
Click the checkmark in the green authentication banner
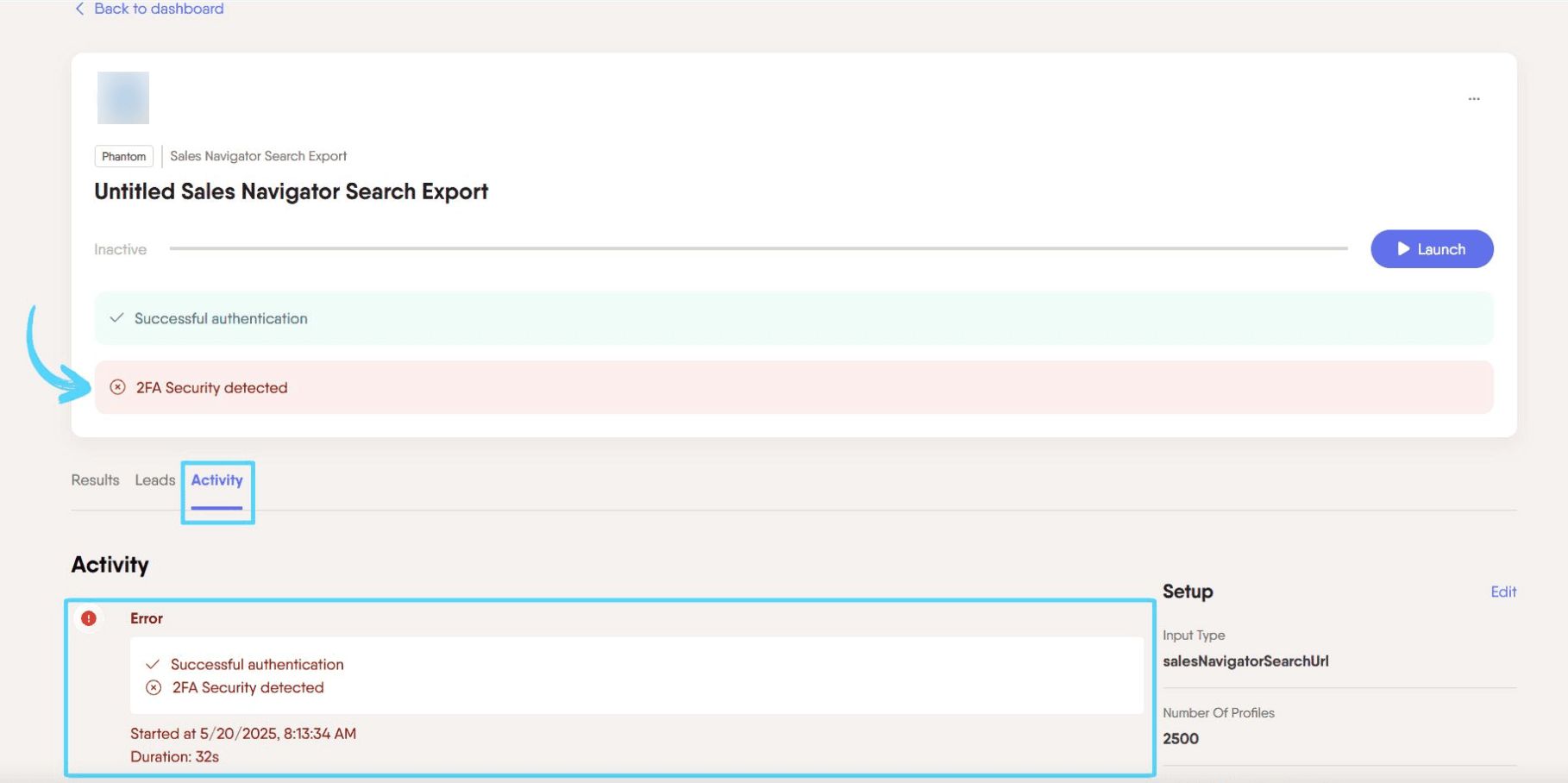[116, 318]
